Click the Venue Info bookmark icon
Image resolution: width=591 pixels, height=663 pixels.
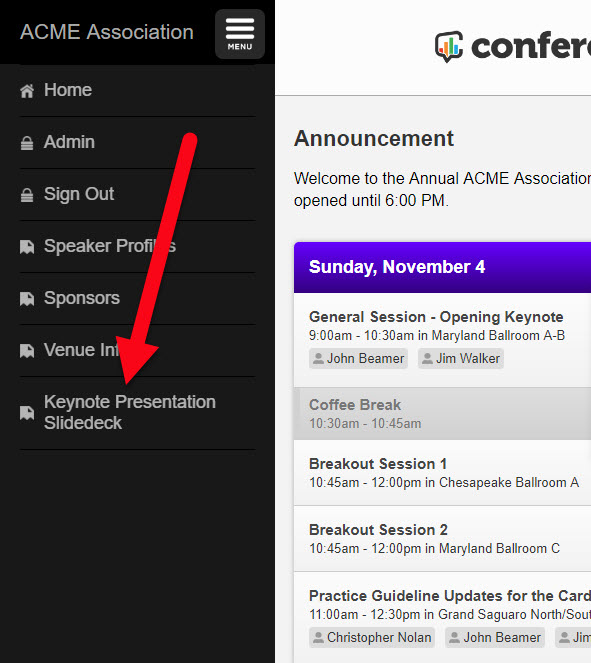point(27,351)
